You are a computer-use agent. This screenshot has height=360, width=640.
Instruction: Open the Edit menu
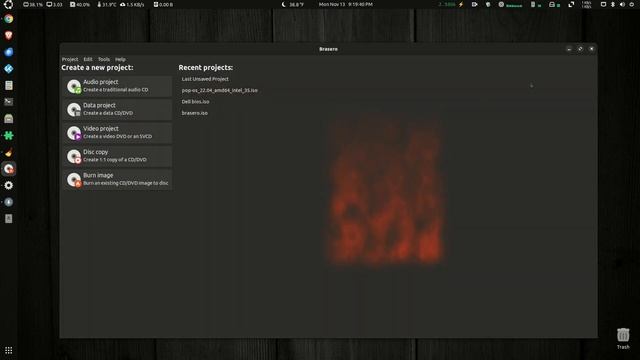click(x=88, y=59)
